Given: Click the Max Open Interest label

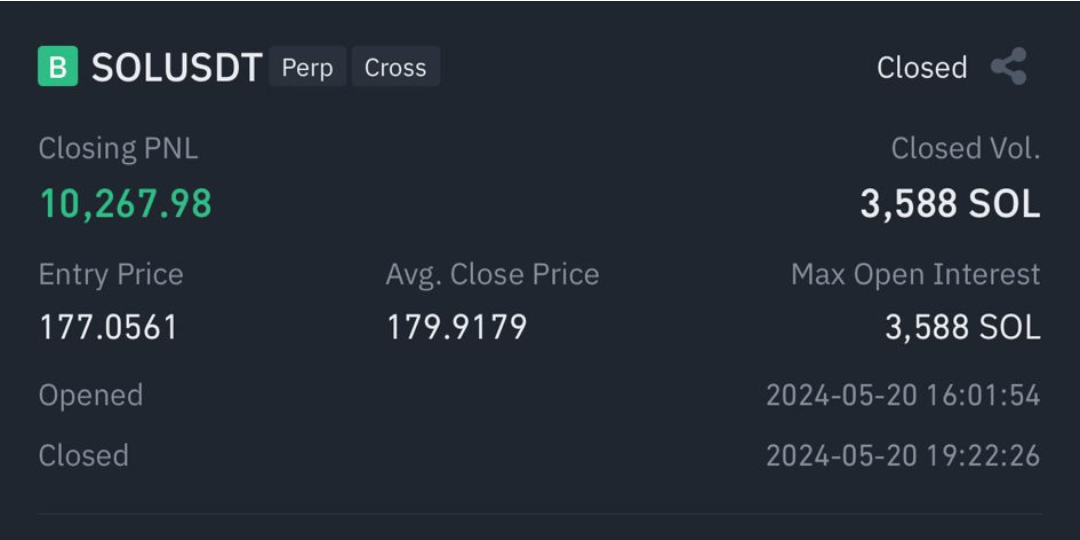Looking at the screenshot, I should pyautogui.click(x=915, y=274).
